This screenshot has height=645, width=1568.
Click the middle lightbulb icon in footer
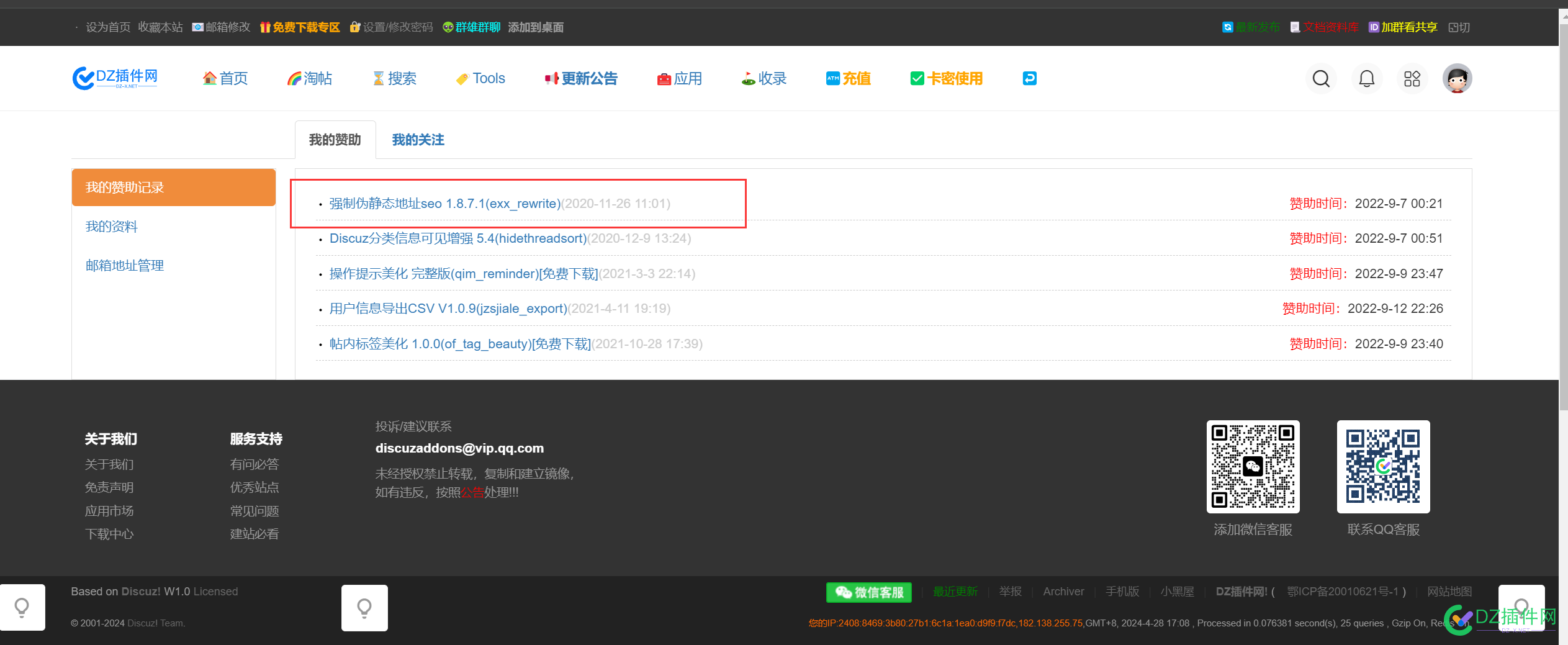coord(364,608)
